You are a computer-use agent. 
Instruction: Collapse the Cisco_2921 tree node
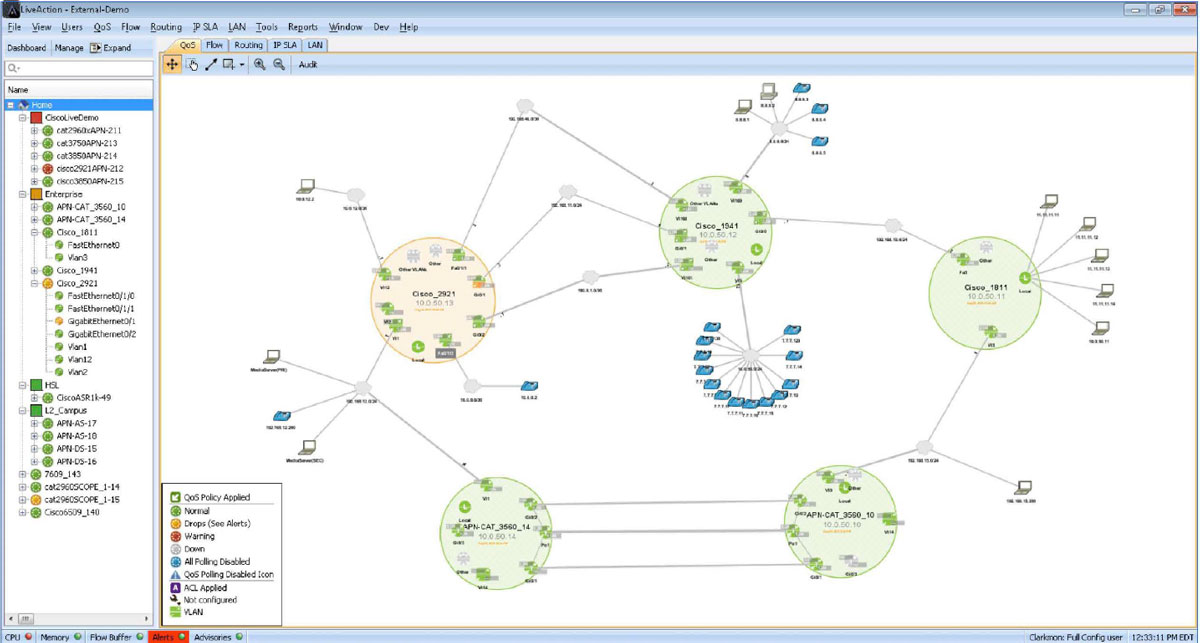click(35, 283)
